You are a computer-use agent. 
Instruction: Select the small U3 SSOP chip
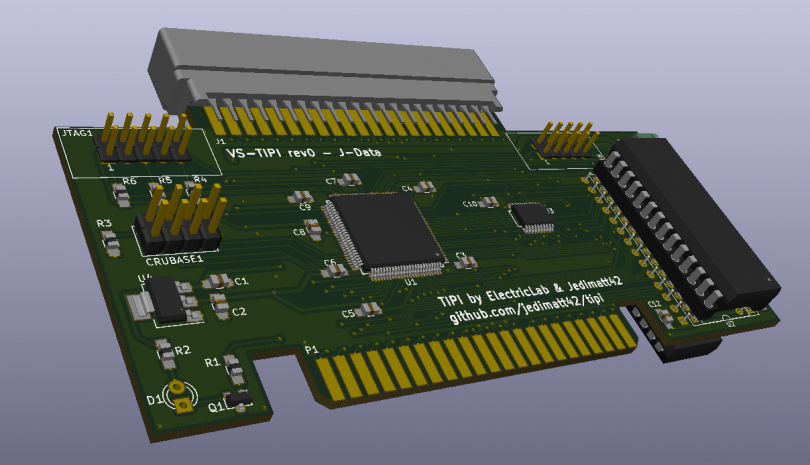coord(532,218)
